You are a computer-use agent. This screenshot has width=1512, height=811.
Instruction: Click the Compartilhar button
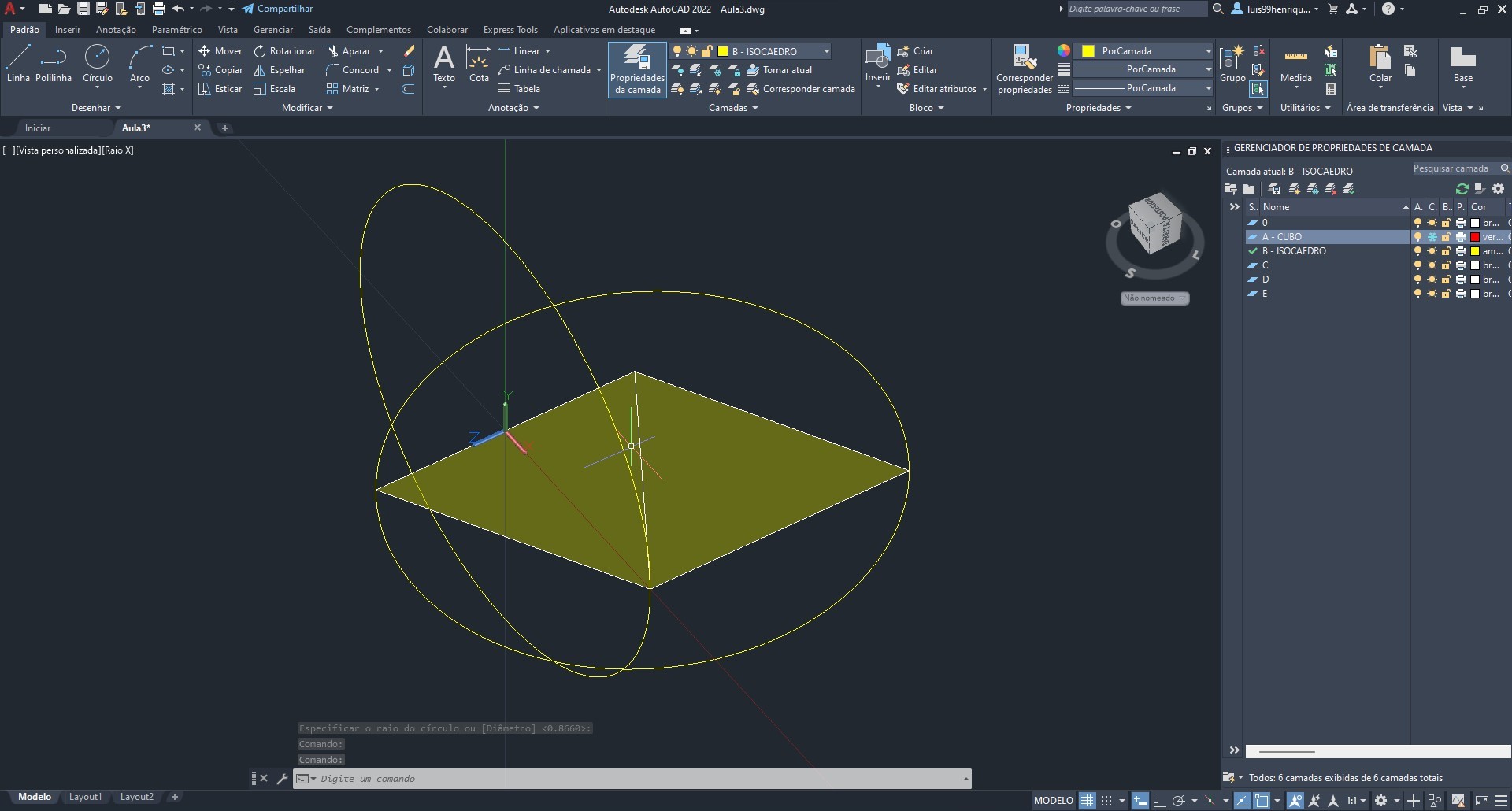(277, 9)
